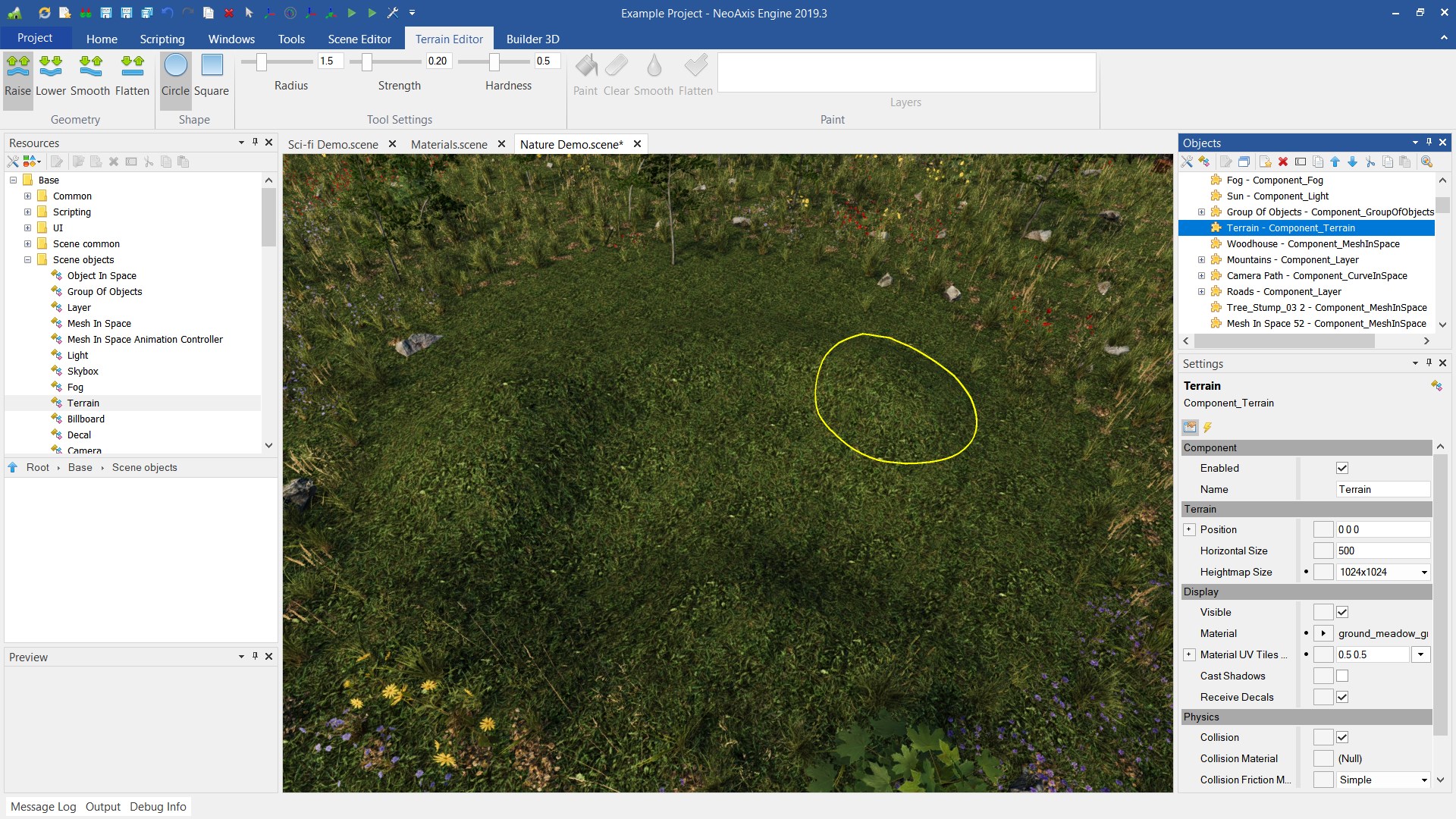Click the red delete icon in Objects toolbar
This screenshot has width=1456, height=819.
point(1283,162)
